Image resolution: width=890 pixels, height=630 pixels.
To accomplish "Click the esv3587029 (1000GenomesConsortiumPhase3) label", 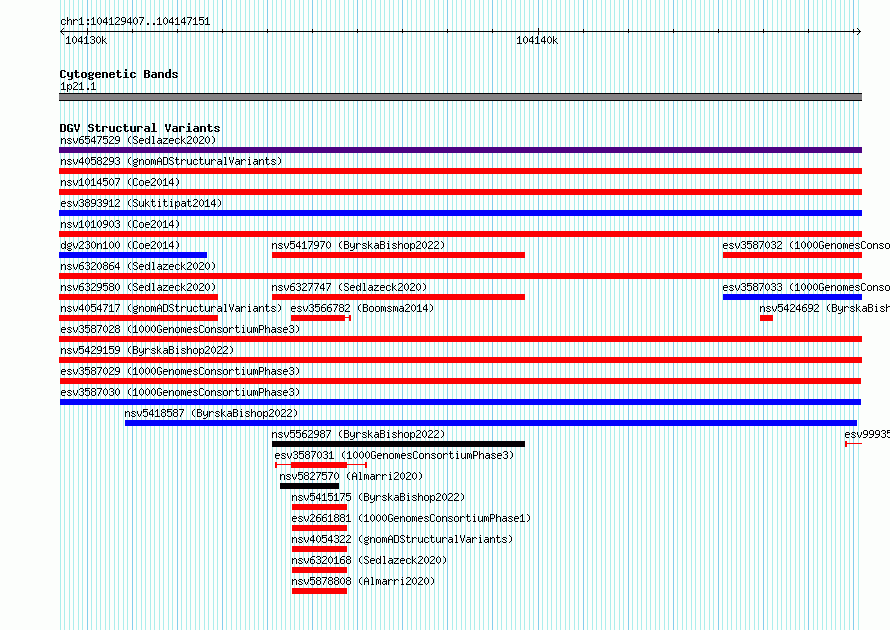I will (180, 371).
